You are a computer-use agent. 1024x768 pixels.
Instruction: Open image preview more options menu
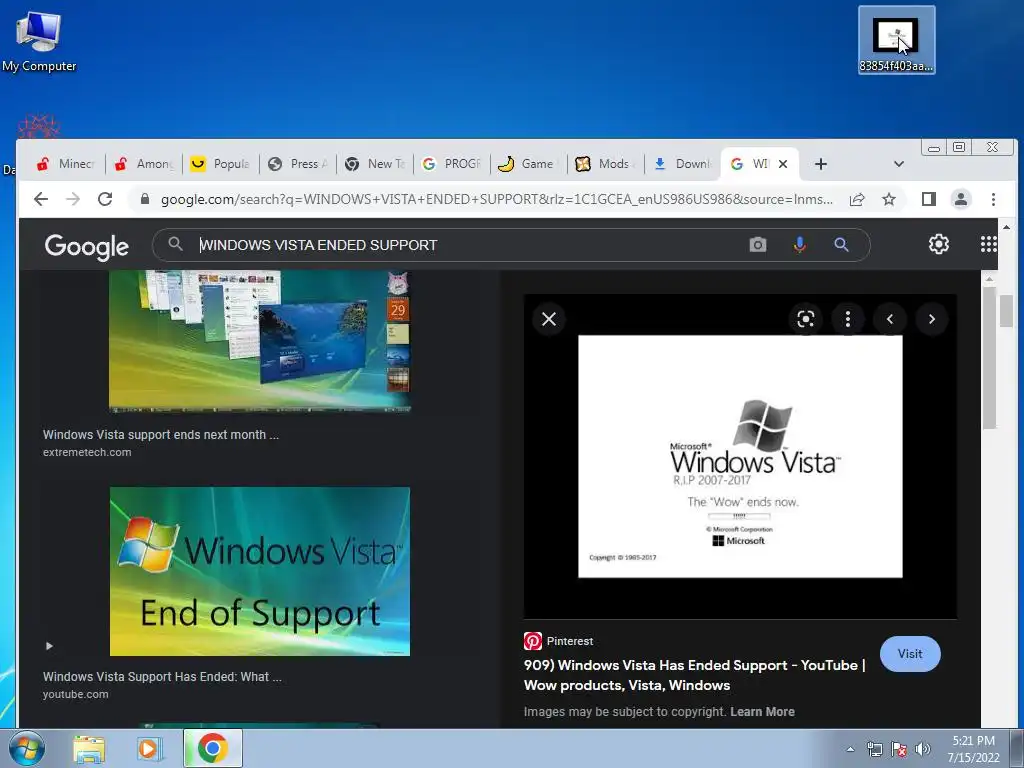[848, 319]
